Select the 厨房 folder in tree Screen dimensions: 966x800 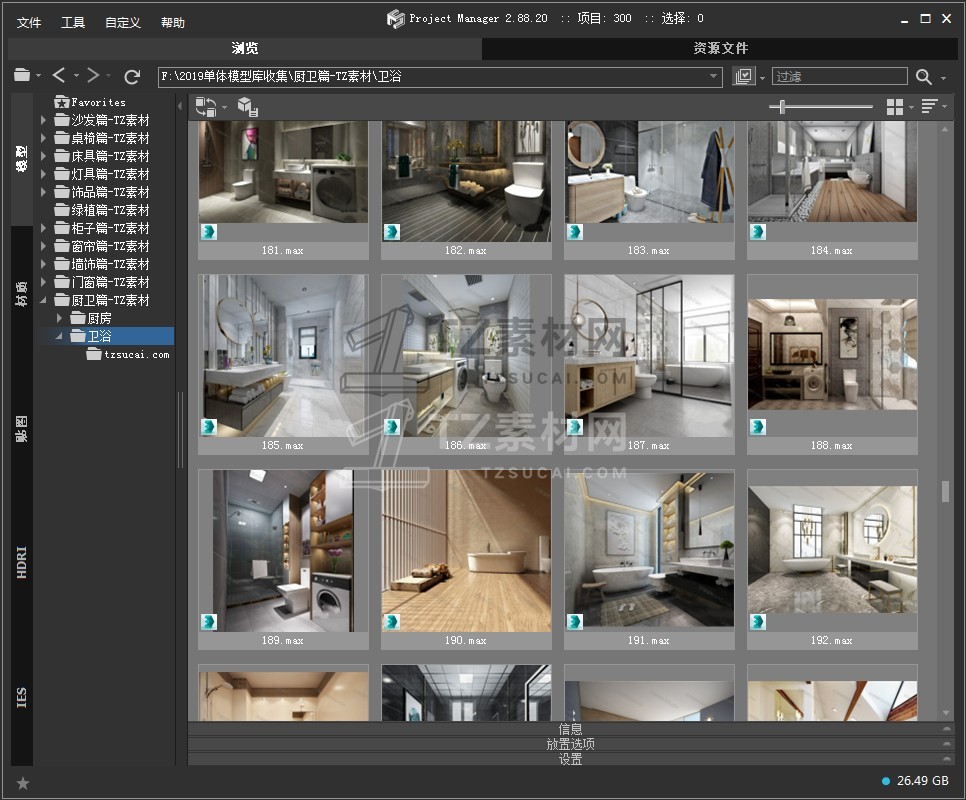(99, 318)
